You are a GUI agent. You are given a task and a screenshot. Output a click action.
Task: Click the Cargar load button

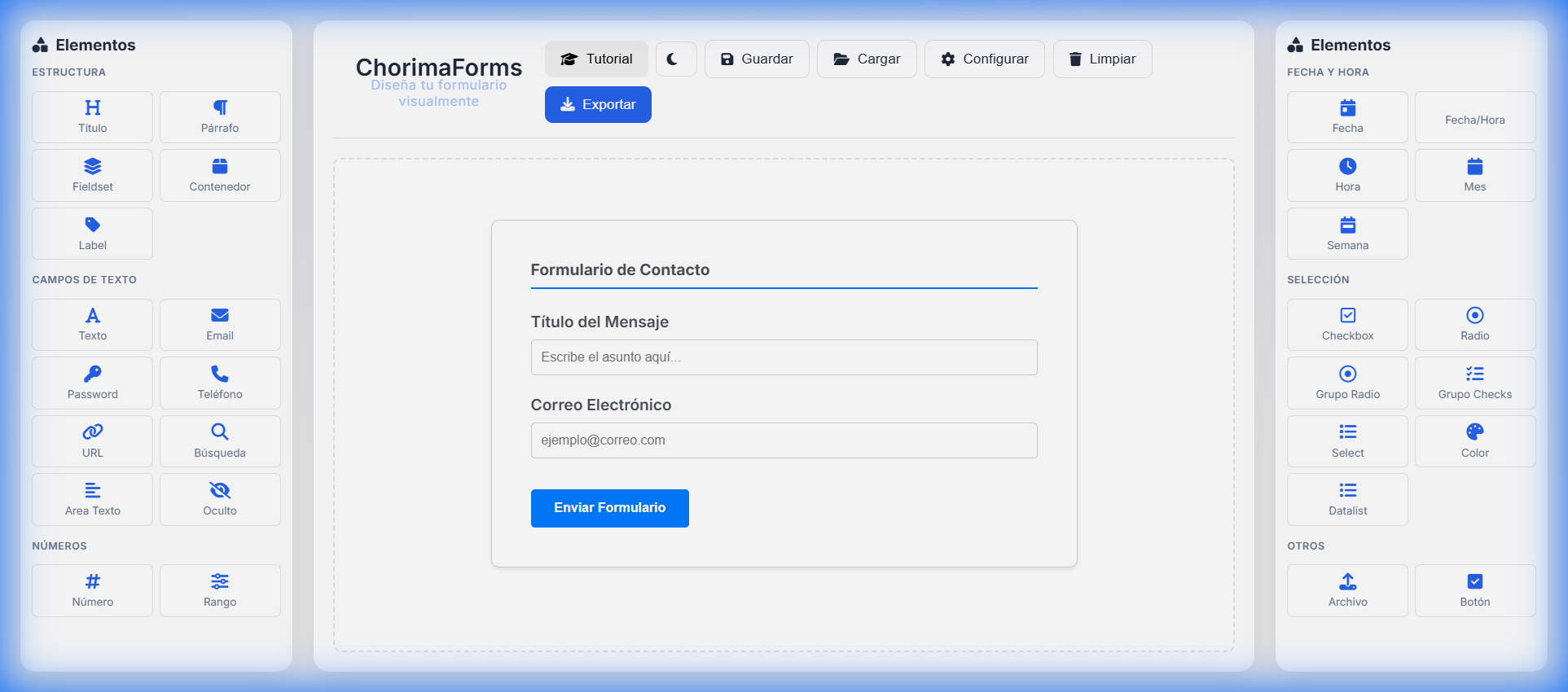867,59
